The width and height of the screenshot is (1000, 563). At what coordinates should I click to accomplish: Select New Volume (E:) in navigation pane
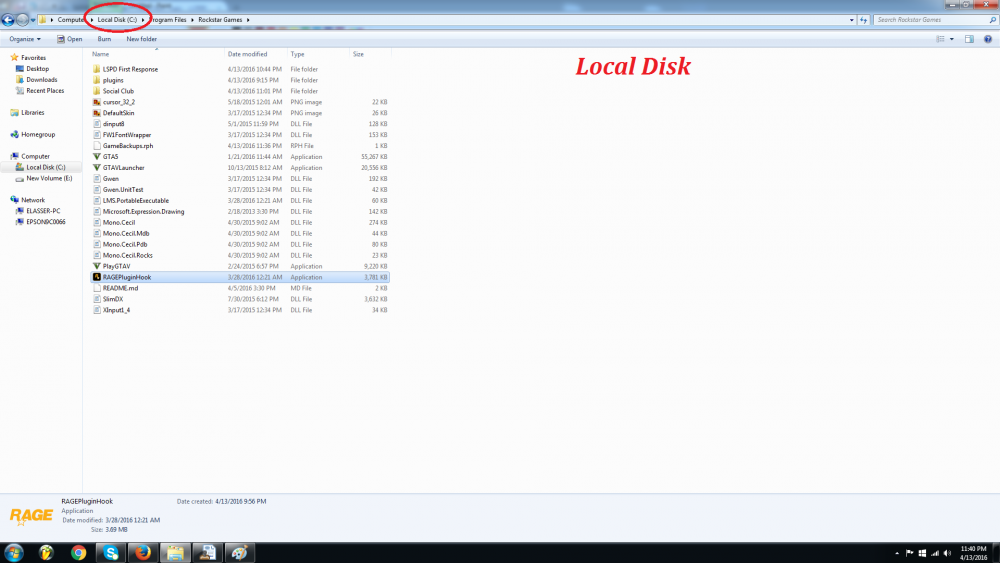48,178
